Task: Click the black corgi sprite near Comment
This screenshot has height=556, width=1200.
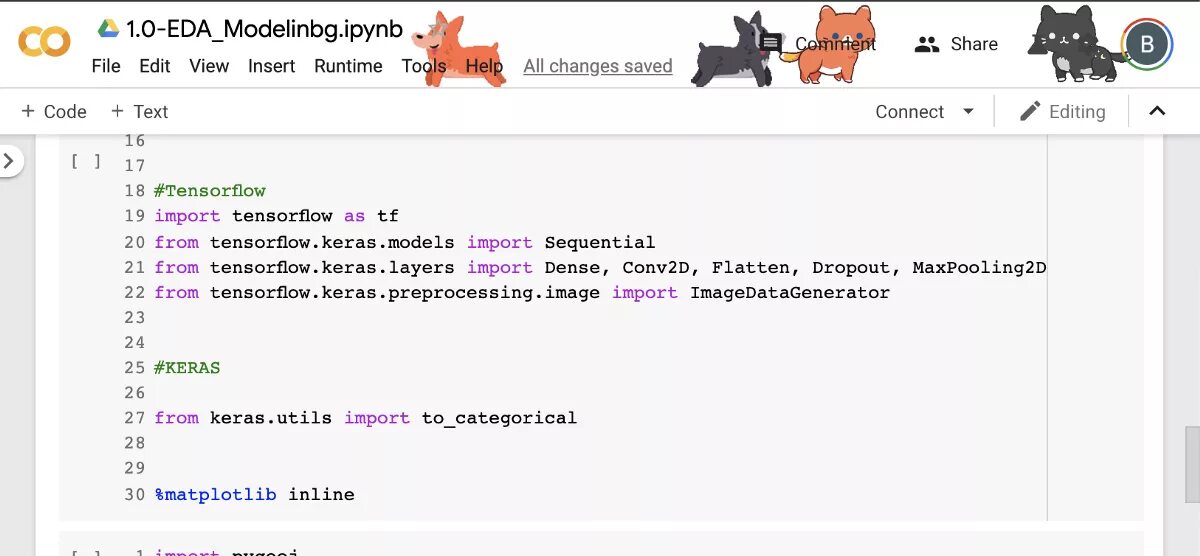Action: pyautogui.click(x=731, y=52)
